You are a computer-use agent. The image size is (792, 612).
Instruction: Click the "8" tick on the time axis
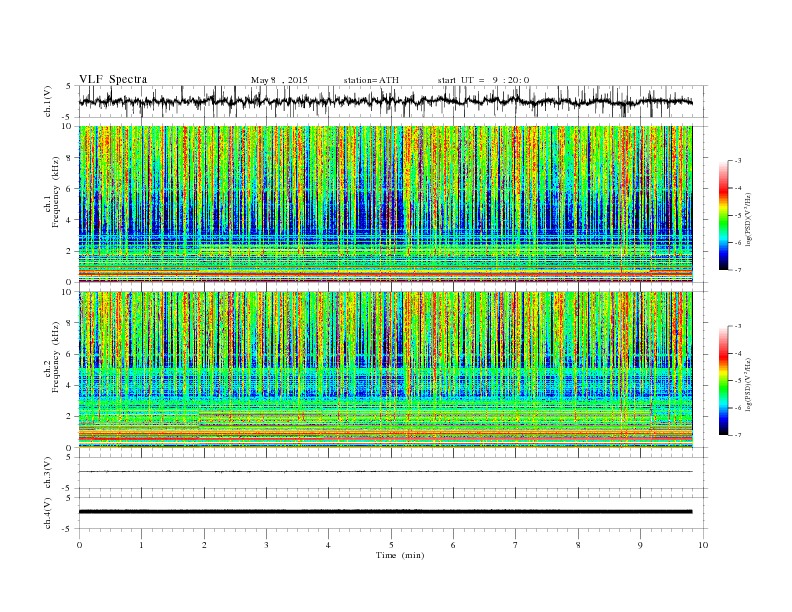(578, 545)
